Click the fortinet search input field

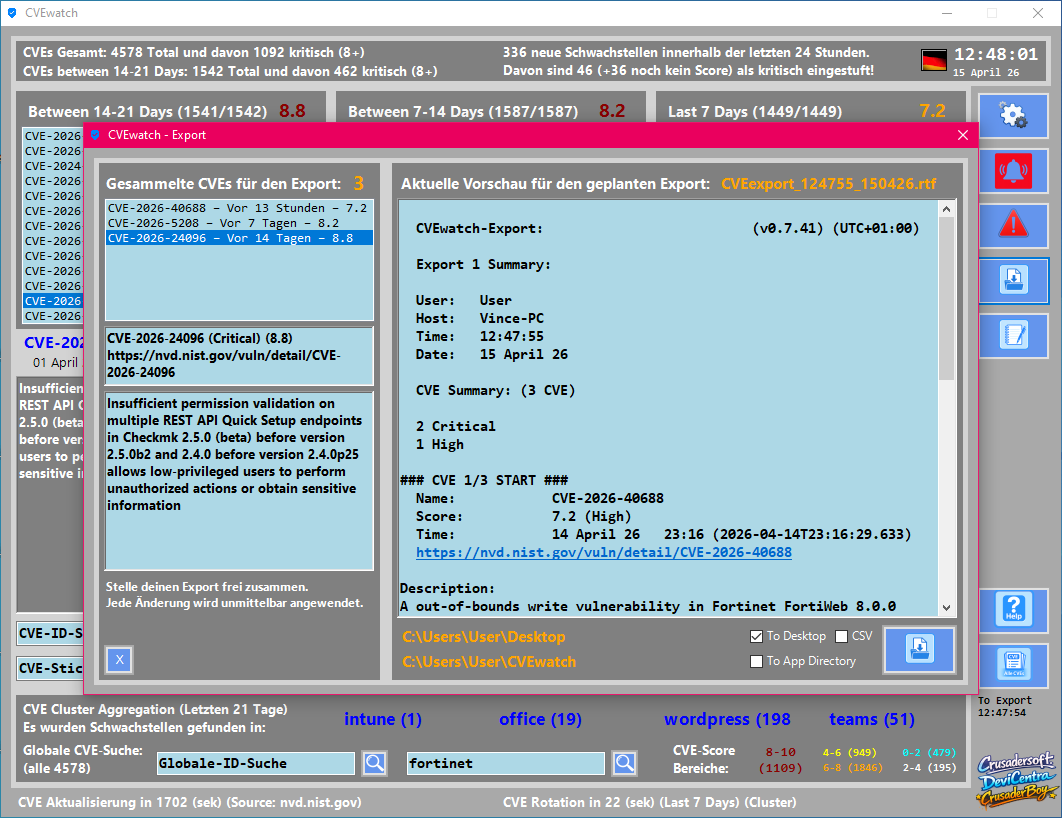coord(505,764)
